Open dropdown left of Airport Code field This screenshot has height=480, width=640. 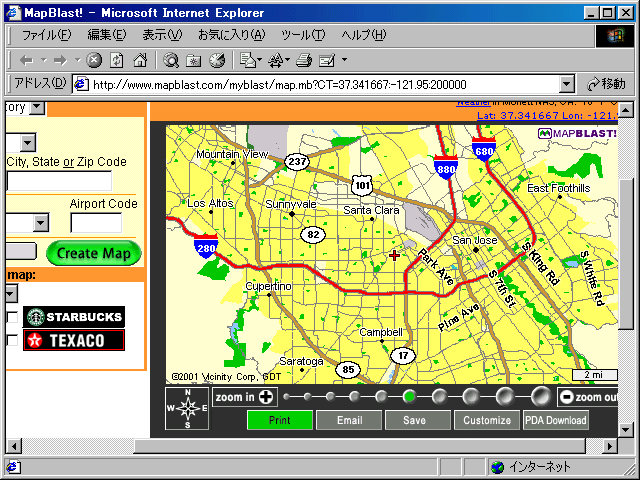click(x=40, y=223)
